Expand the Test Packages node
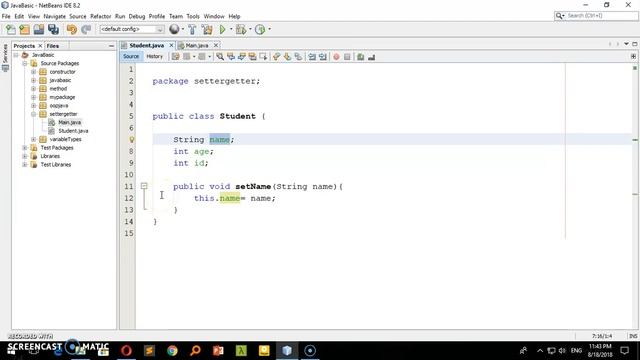The width and height of the screenshot is (640, 360). [24, 148]
